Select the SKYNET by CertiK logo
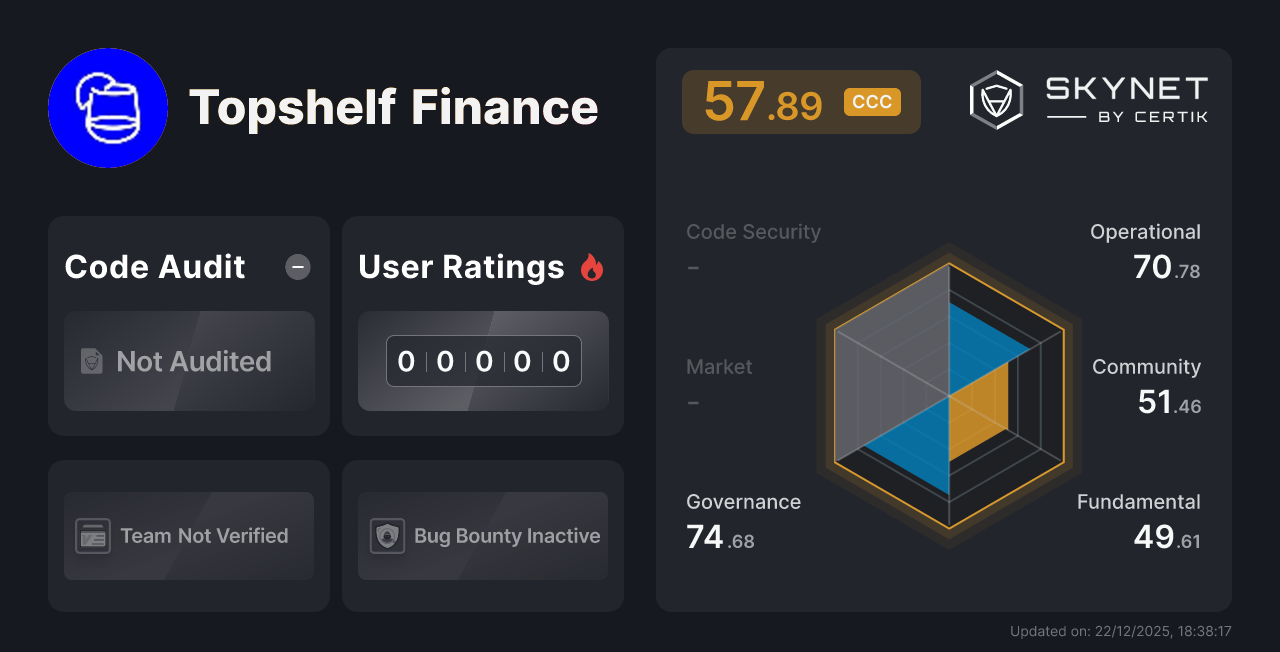1280x652 pixels. (x=1090, y=98)
